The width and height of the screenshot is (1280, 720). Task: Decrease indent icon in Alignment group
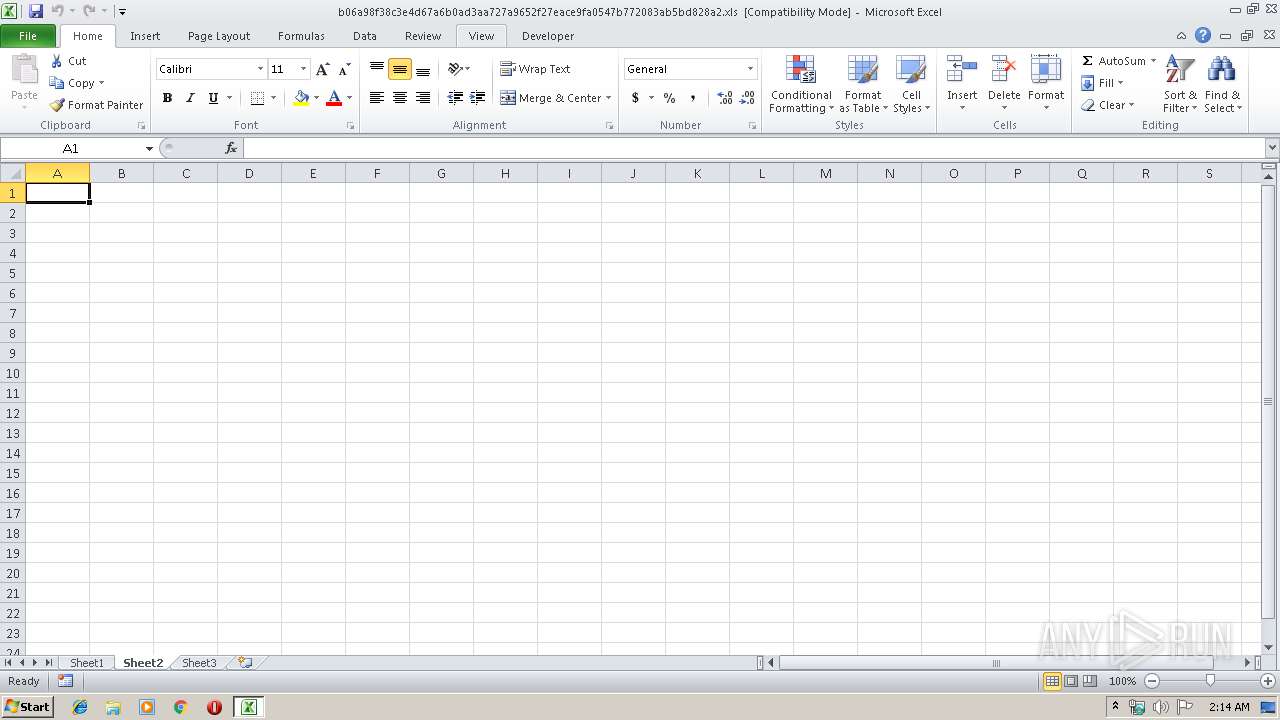(455, 98)
